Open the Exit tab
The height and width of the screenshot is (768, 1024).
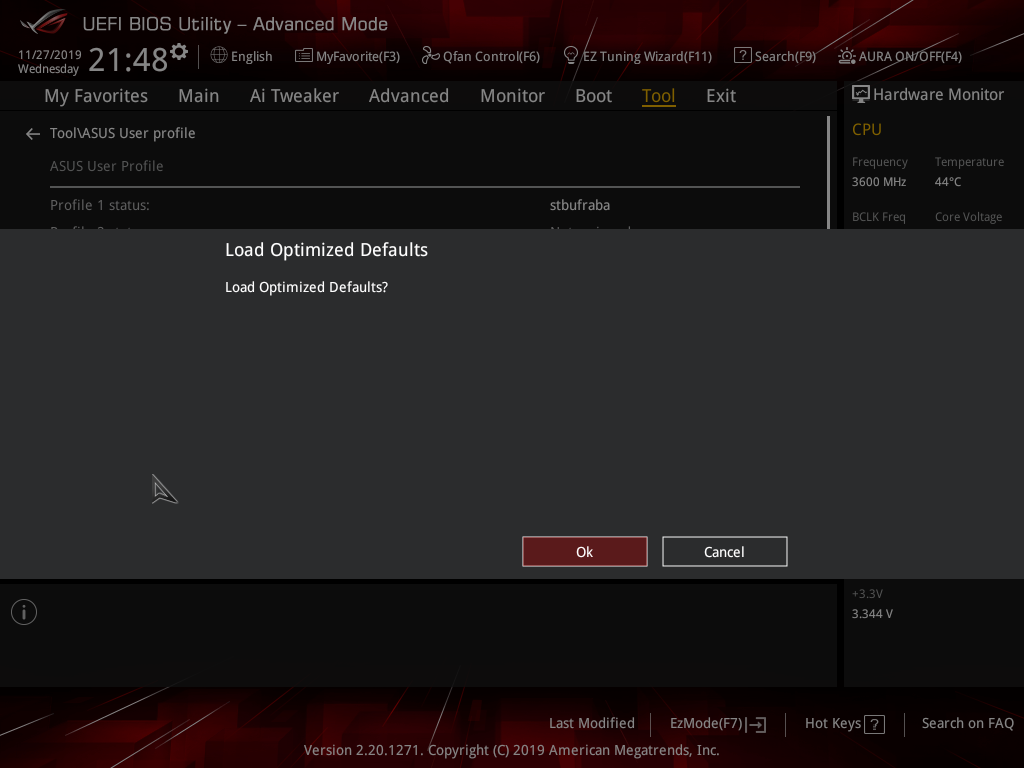click(721, 96)
